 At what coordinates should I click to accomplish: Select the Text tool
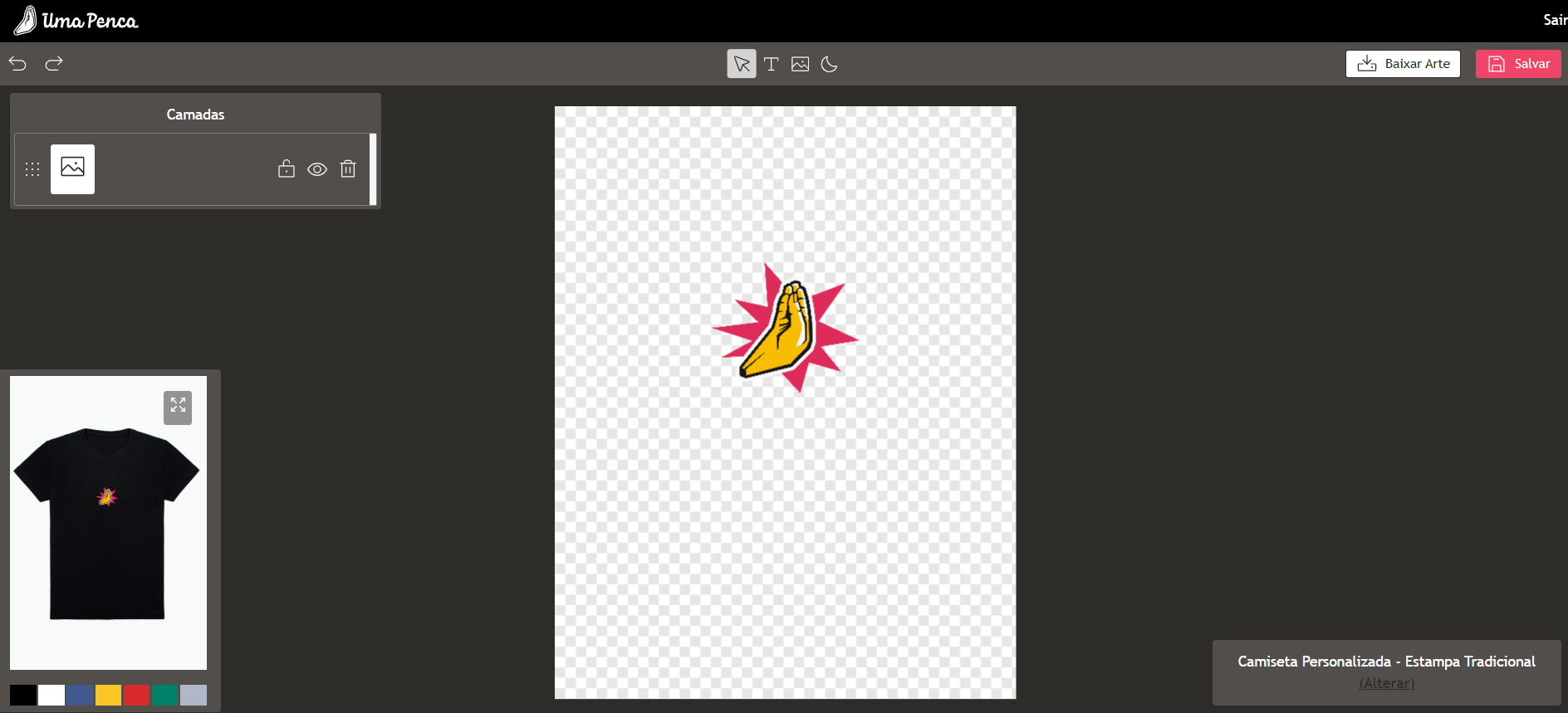[771, 64]
